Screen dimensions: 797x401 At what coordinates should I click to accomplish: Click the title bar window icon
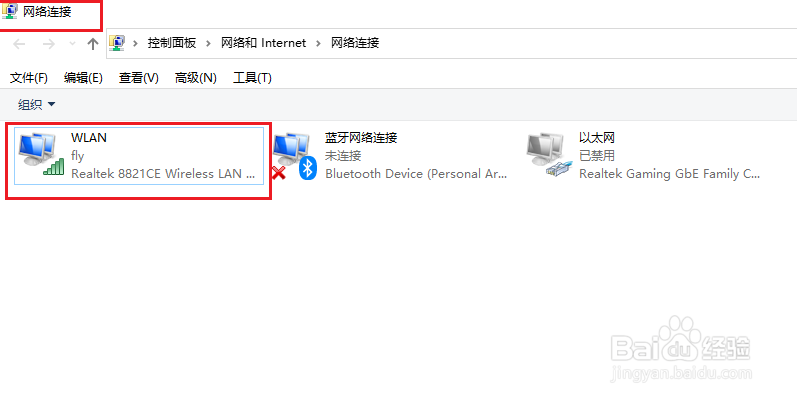[x=10, y=12]
